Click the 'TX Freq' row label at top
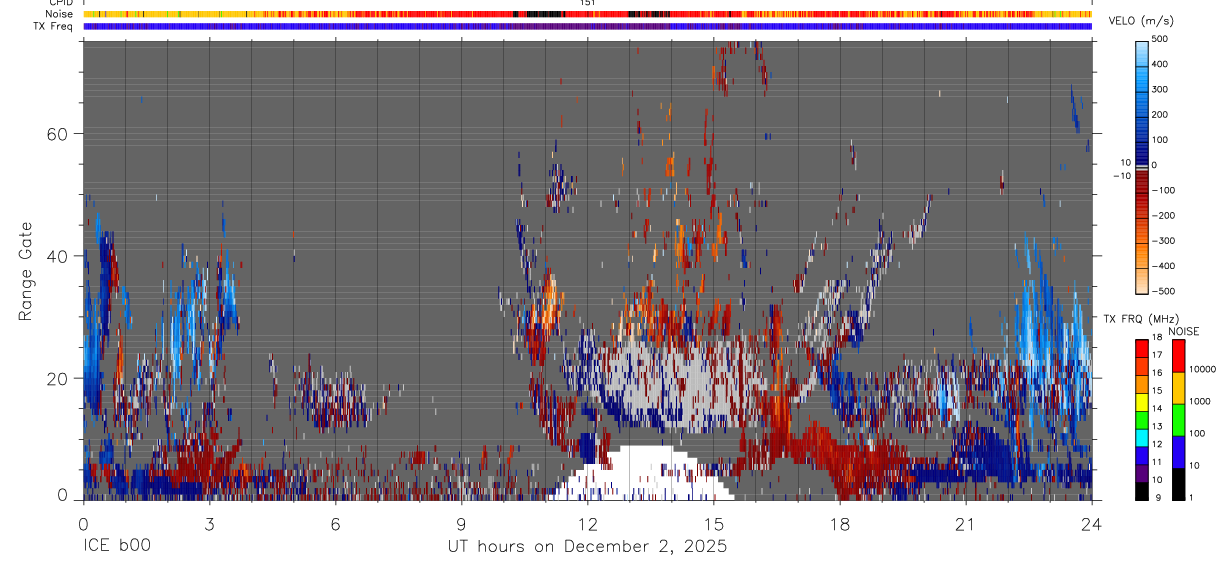Image resolution: width=1228 pixels, height=567 pixels. click(x=53, y=26)
